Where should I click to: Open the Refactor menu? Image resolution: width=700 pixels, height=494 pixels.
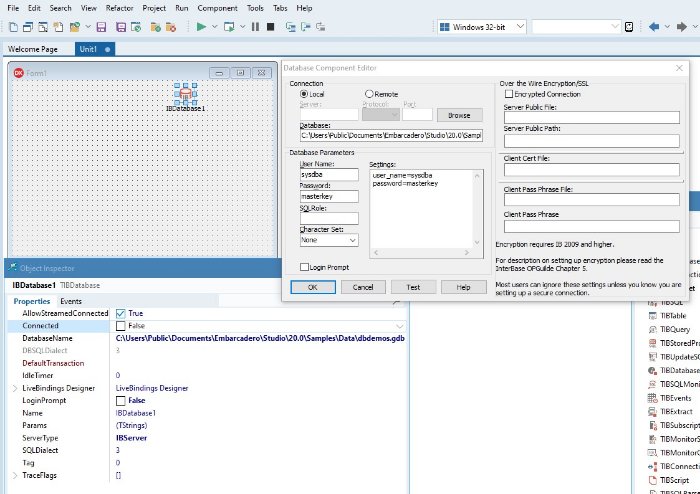(x=119, y=8)
